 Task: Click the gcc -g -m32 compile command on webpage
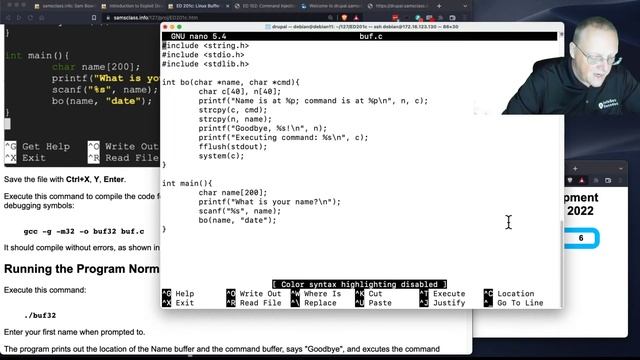pos(84,231)
